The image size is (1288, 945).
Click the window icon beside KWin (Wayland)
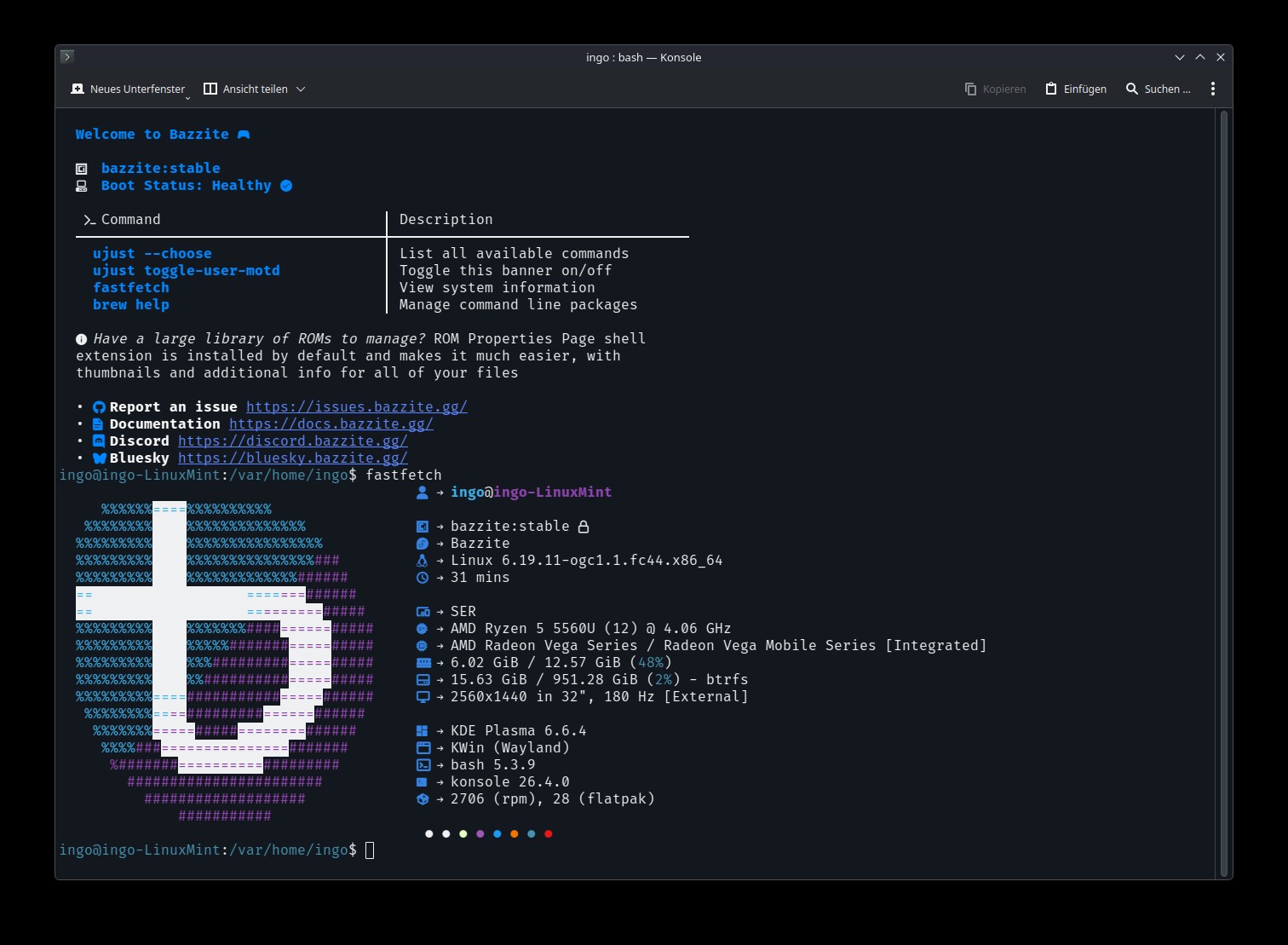click(423, 748)
